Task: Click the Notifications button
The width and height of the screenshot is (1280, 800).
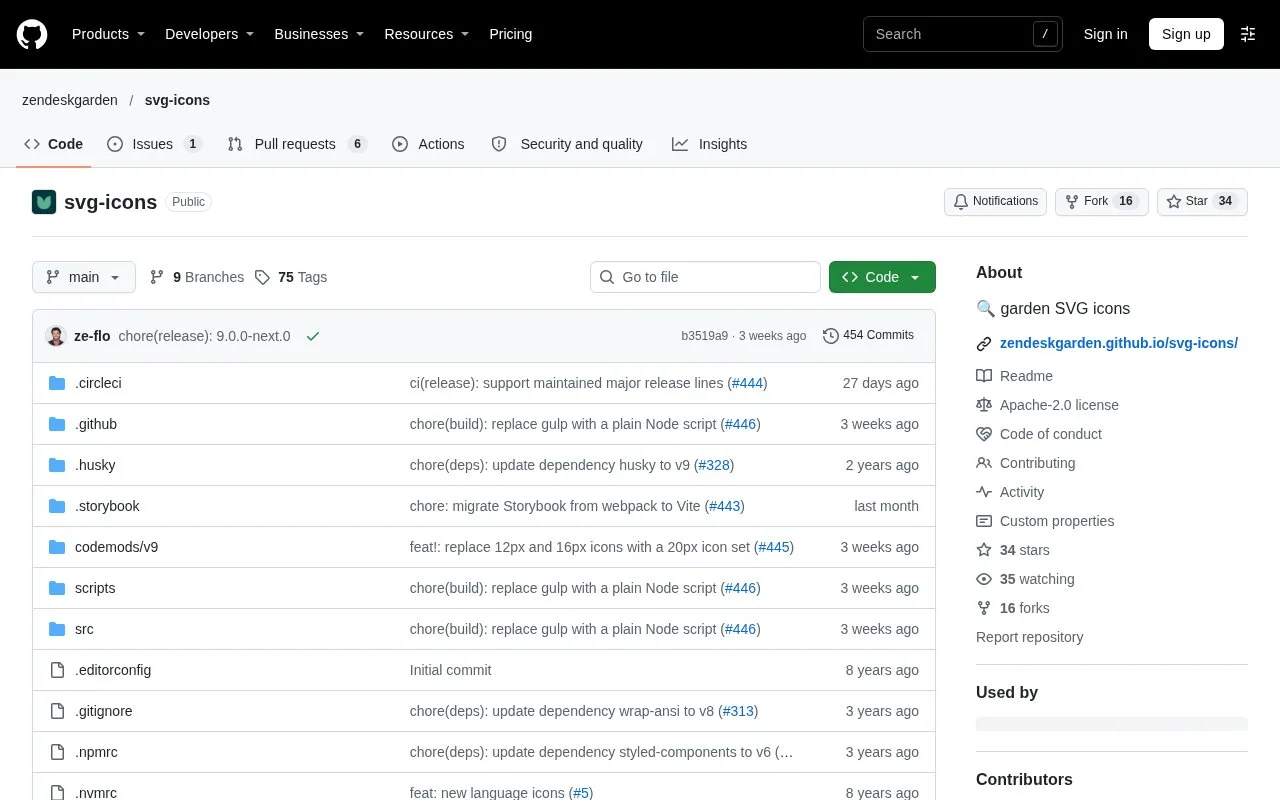Action: point(995,201)
